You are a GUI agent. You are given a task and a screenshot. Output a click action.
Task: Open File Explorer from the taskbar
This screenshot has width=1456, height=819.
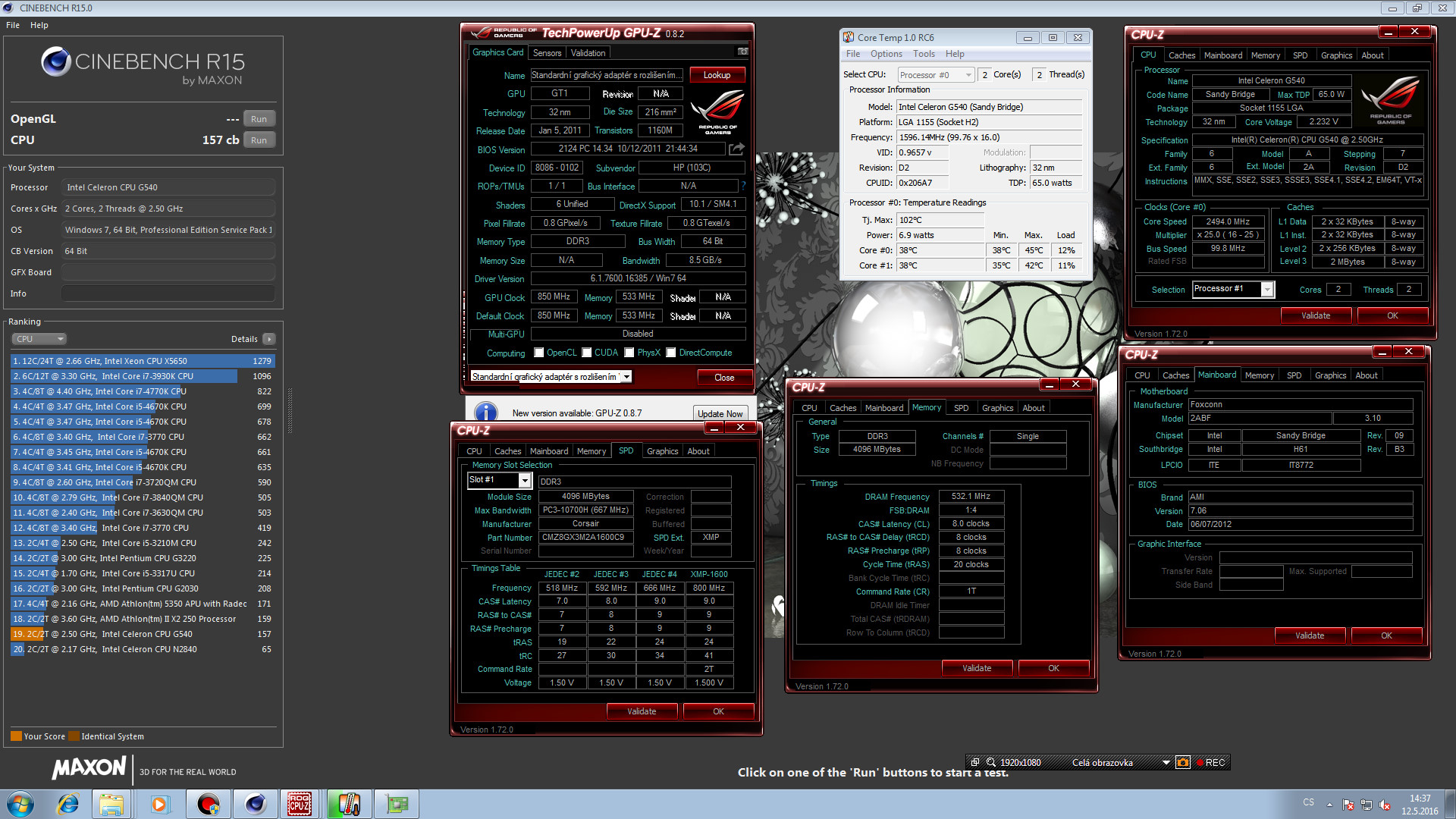pos(112,804)
